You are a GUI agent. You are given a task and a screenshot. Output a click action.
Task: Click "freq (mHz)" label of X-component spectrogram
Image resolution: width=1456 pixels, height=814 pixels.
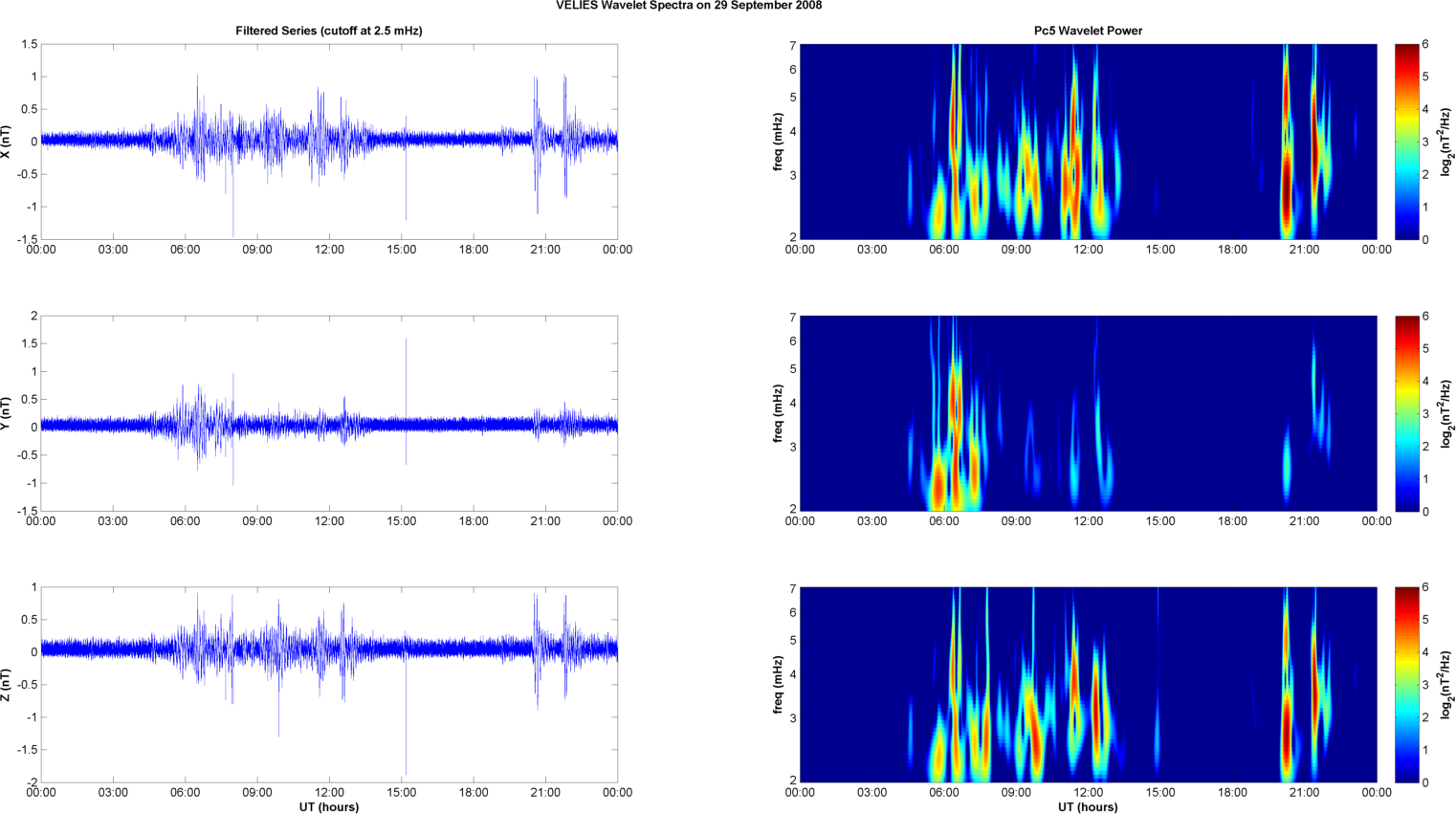778,142
